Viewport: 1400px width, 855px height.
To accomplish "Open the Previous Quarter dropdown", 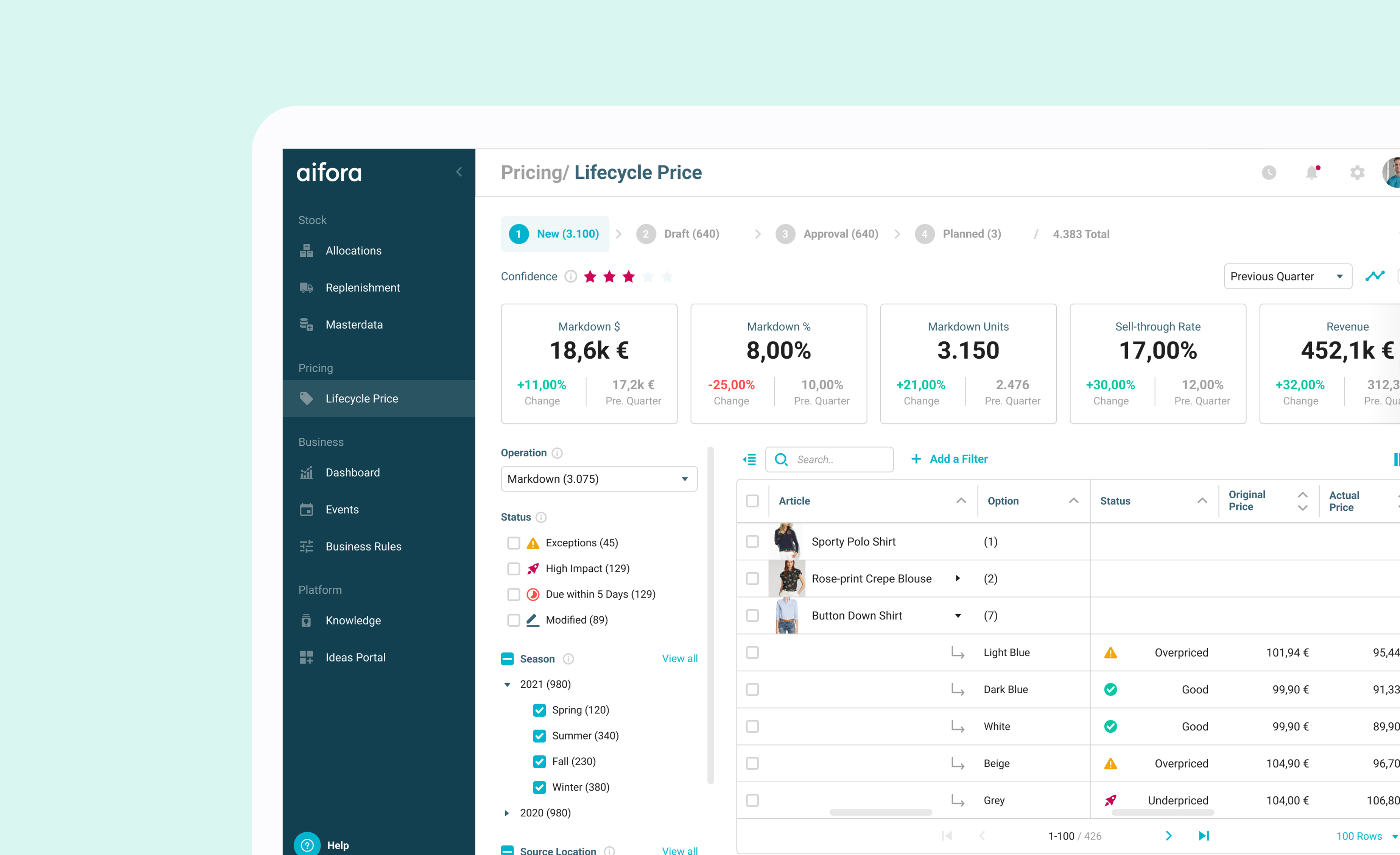I will click(1288, 276).
